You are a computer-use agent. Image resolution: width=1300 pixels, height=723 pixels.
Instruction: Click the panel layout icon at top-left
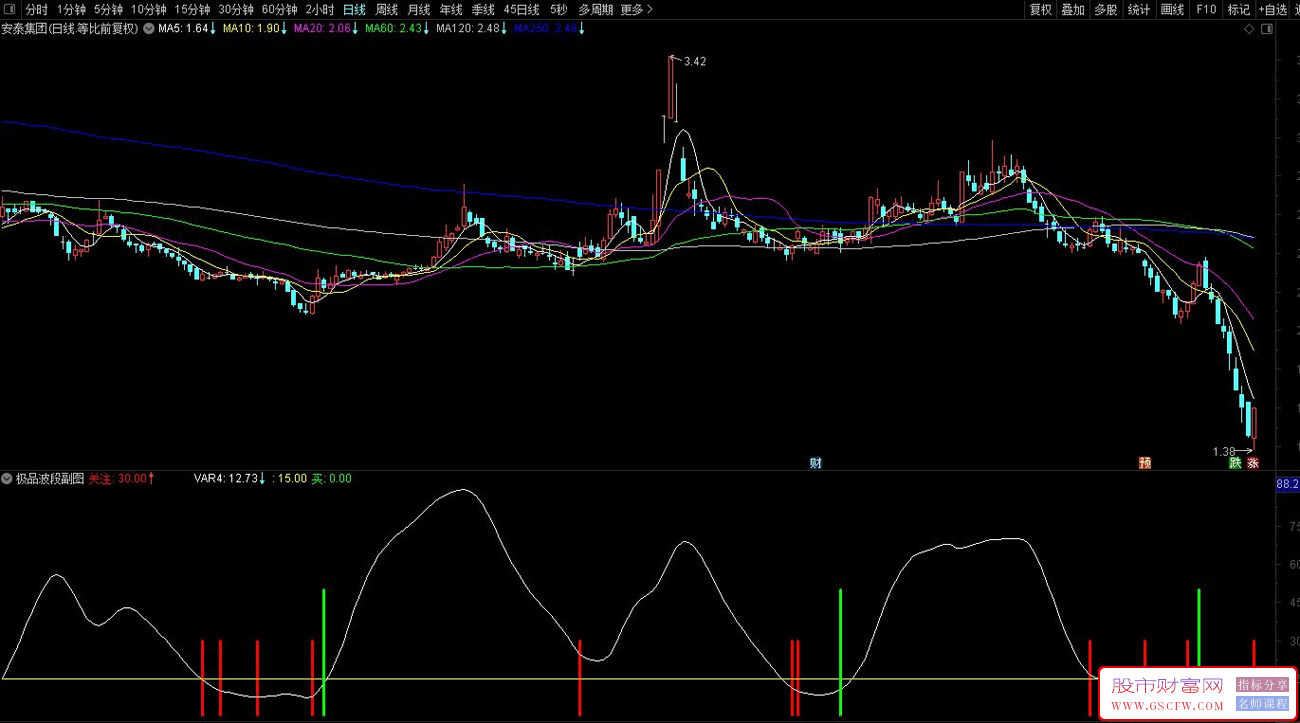pyautogui.click(x=10, y=10)
